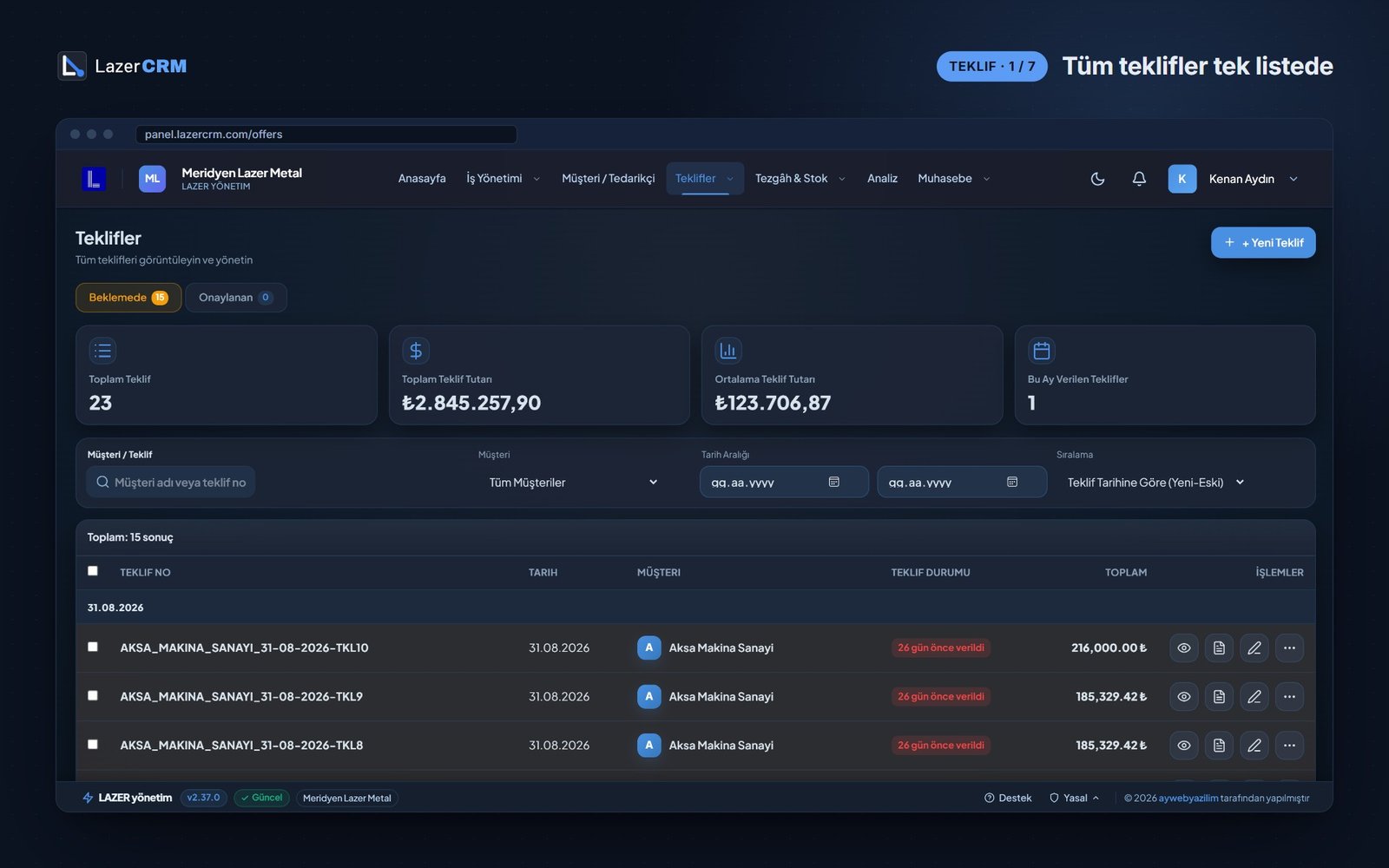View offer TKL10 with the eye icon
The image size is (1389, 868).
tap(1184, 648)
